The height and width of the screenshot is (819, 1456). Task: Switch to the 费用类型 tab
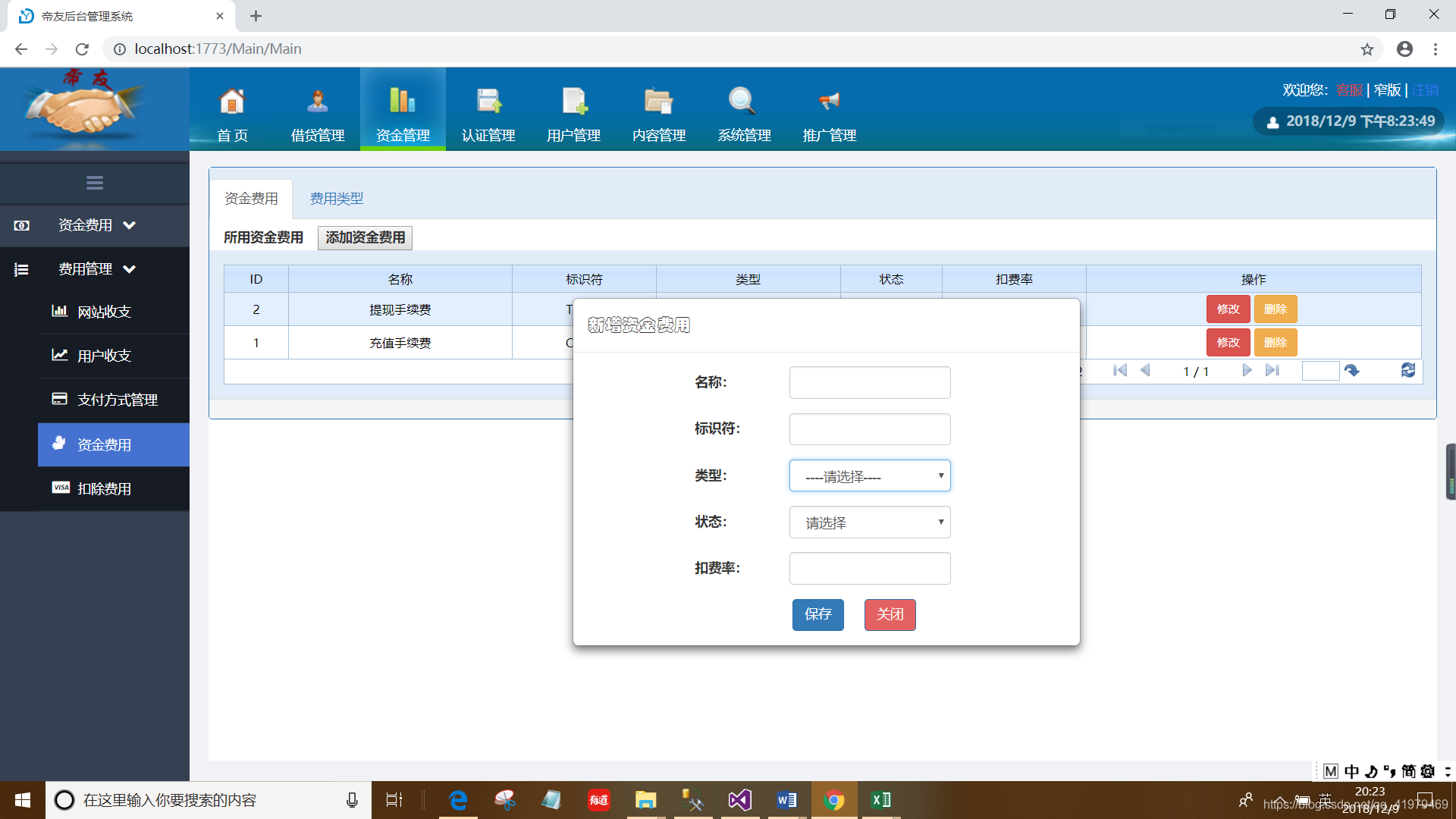click(x=337, y=199)
